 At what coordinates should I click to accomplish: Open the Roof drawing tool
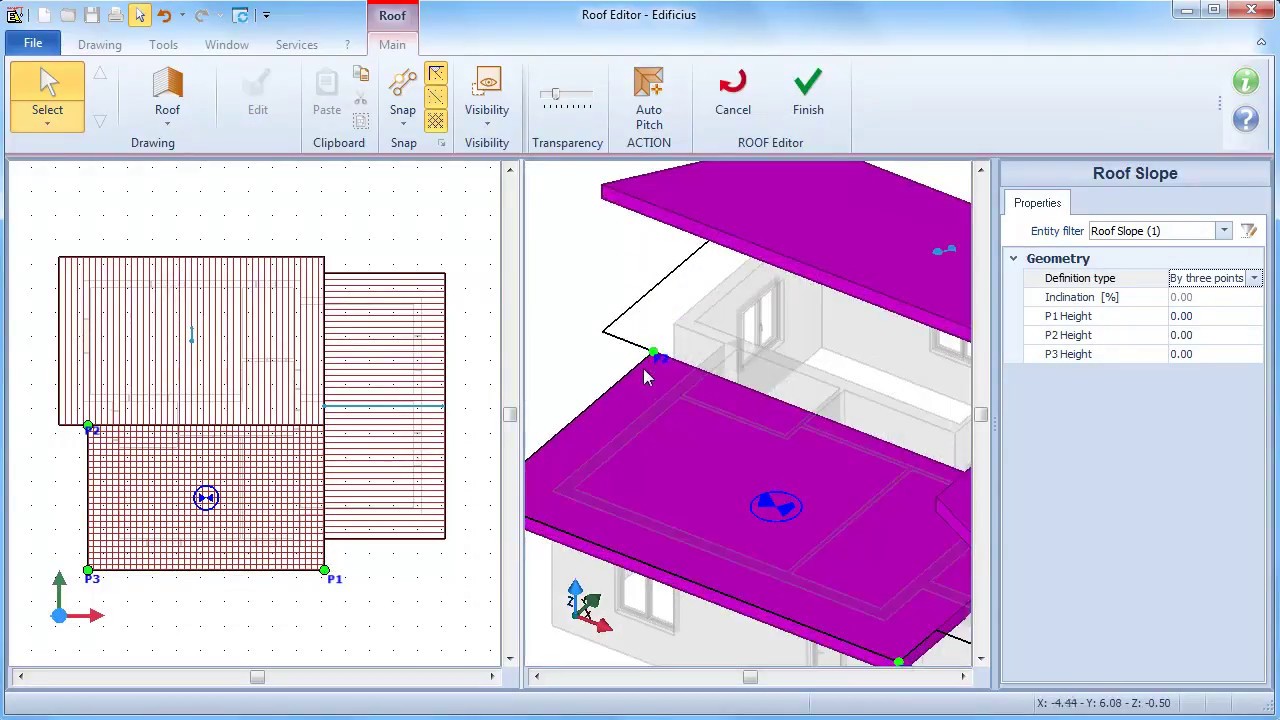tap(167, 96)
